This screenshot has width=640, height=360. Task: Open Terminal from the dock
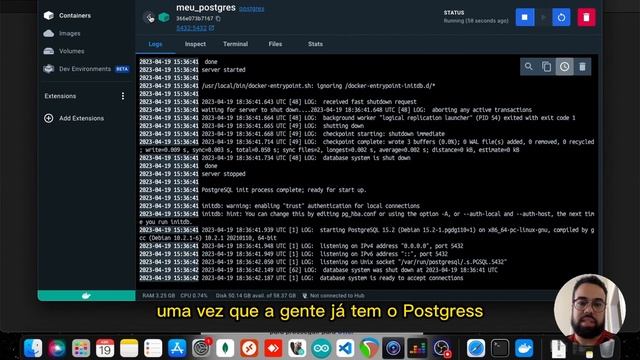(500, 348)
